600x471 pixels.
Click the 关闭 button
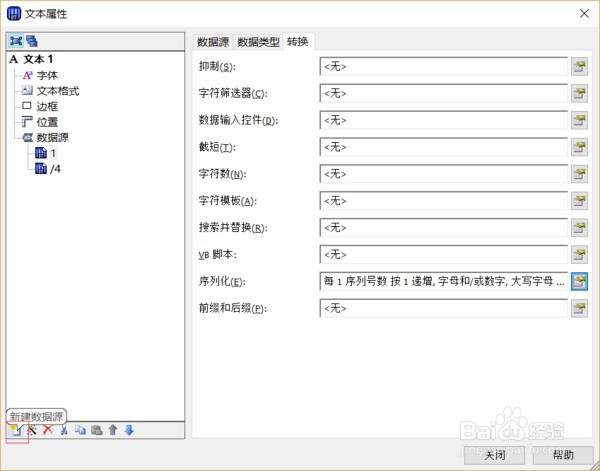click(496, 455)
